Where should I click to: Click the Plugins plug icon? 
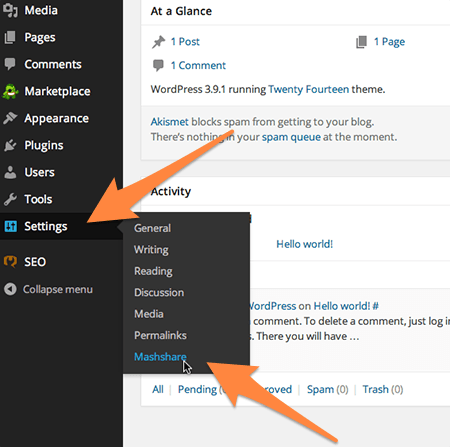tap(10, 145)
